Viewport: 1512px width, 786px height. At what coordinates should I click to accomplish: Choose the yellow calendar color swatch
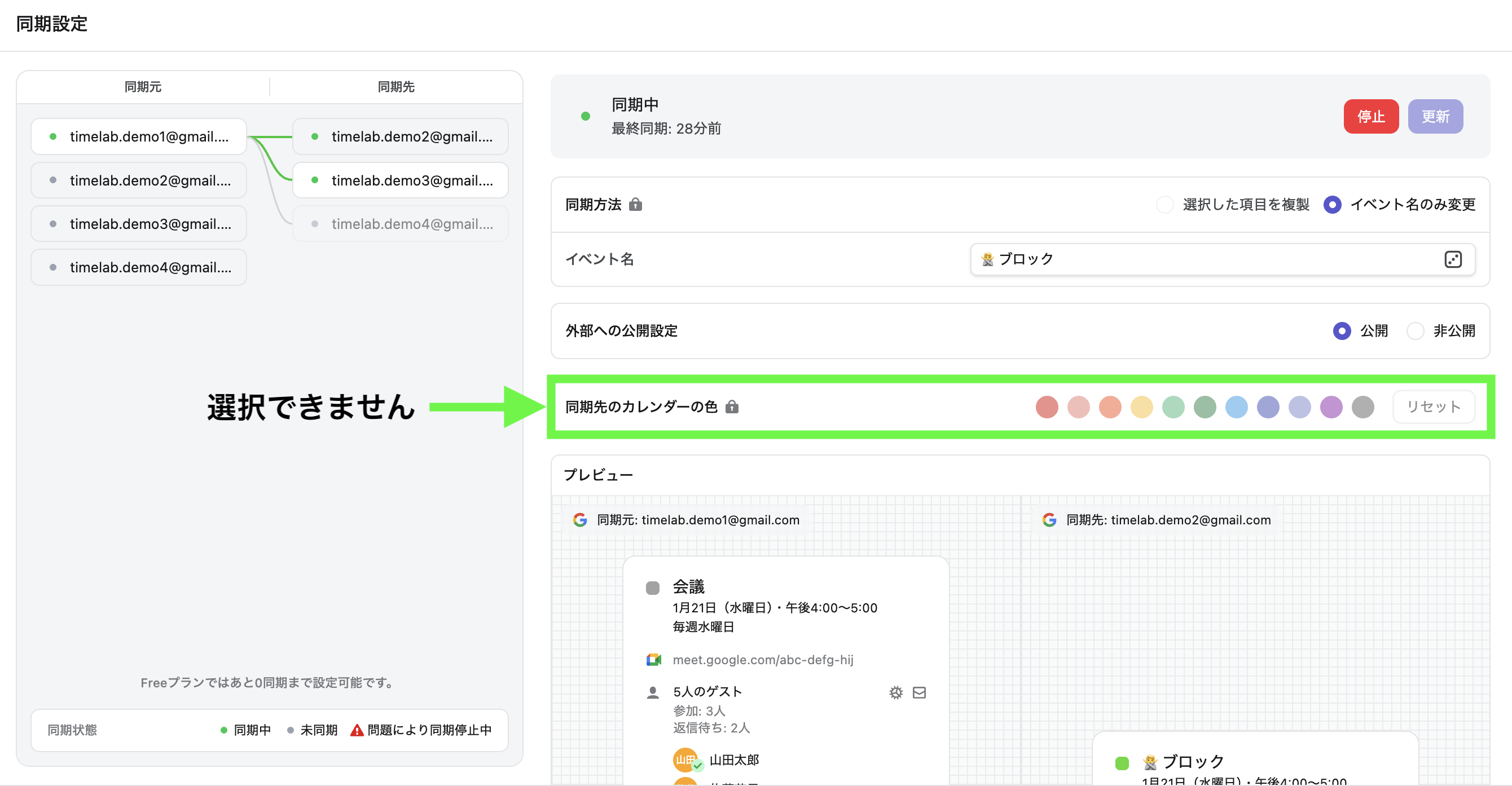pyautogui.click(x=1142, y=407)
